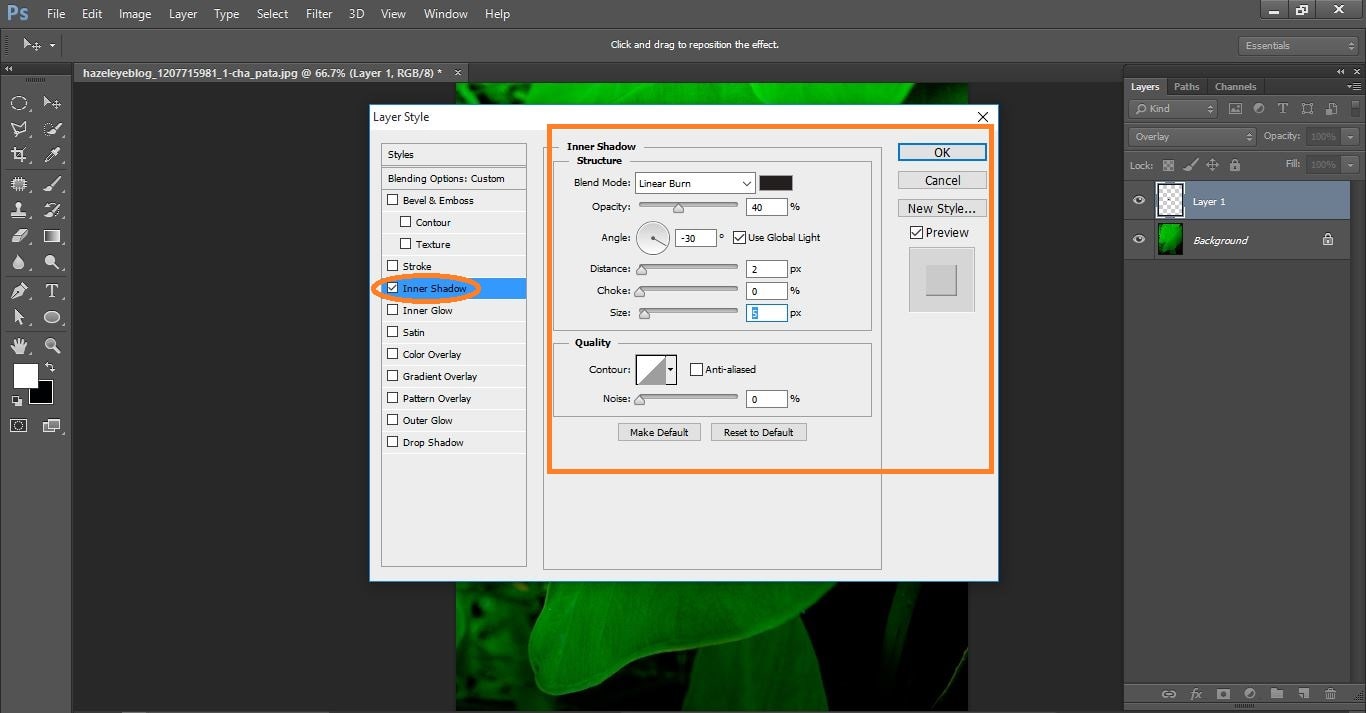
Task: Select the Crop tool
Action: click(19, 155)
